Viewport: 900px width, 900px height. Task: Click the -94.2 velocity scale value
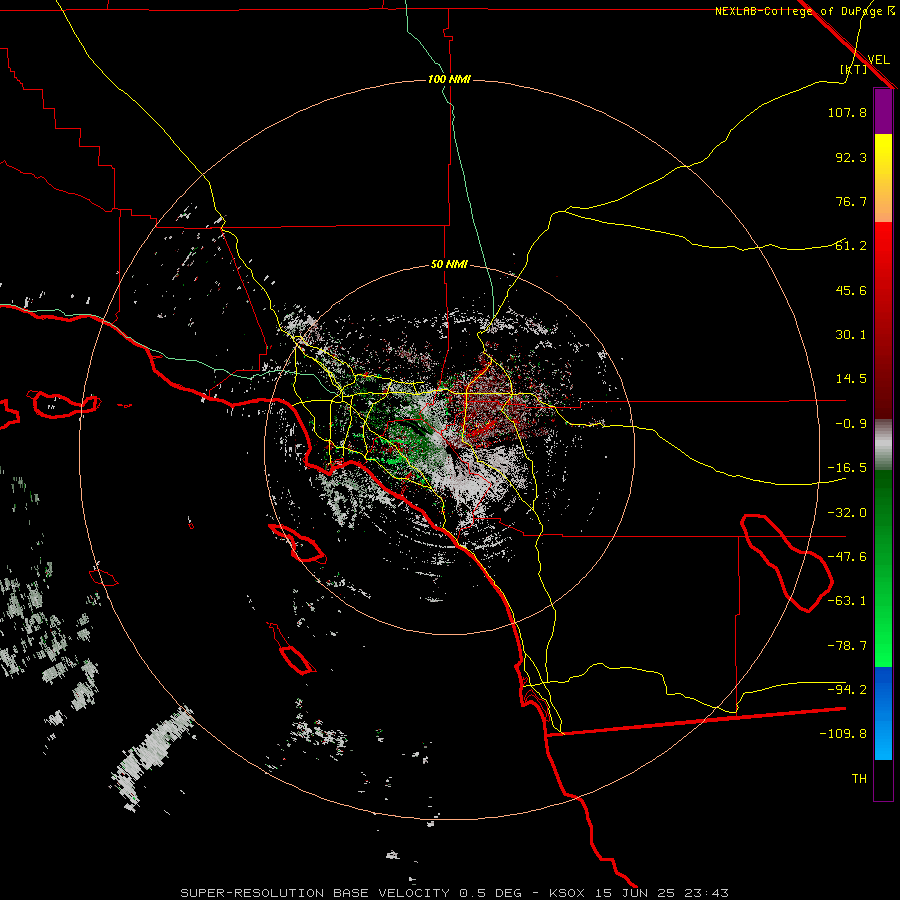point(847,690)
